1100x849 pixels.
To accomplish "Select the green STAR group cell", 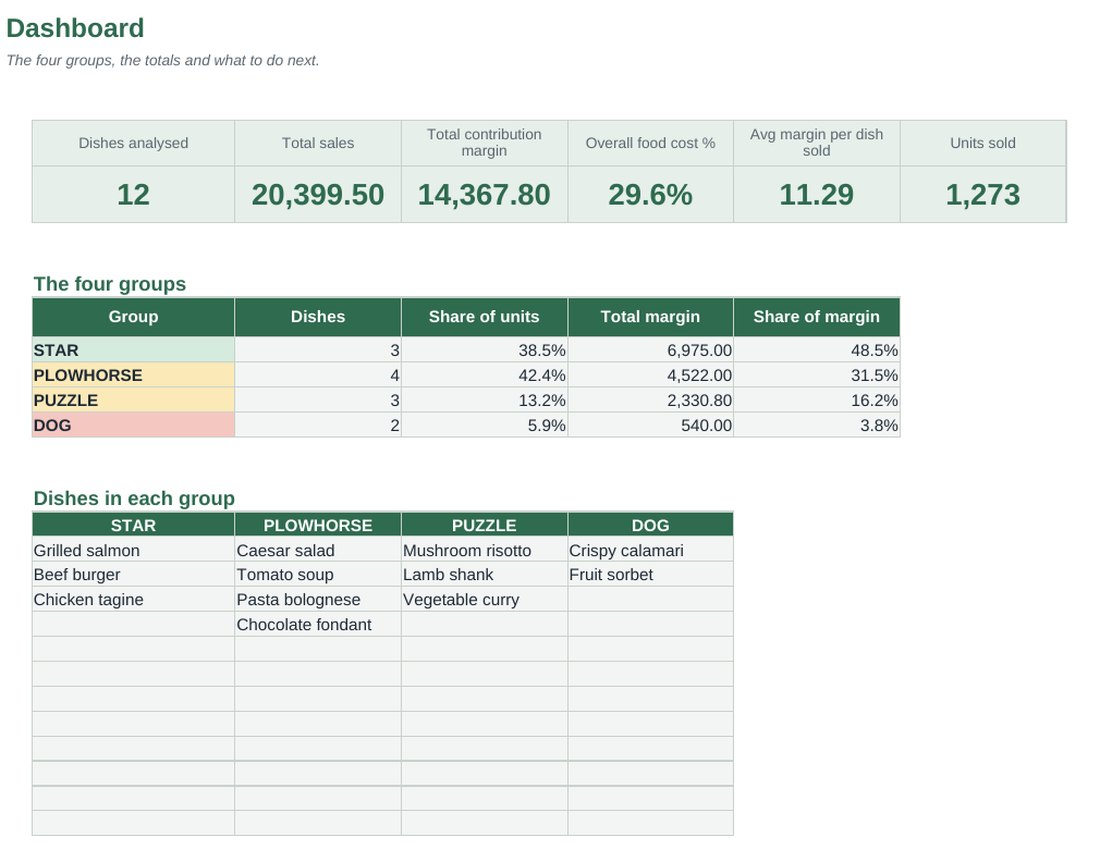I will pos(133,349).
